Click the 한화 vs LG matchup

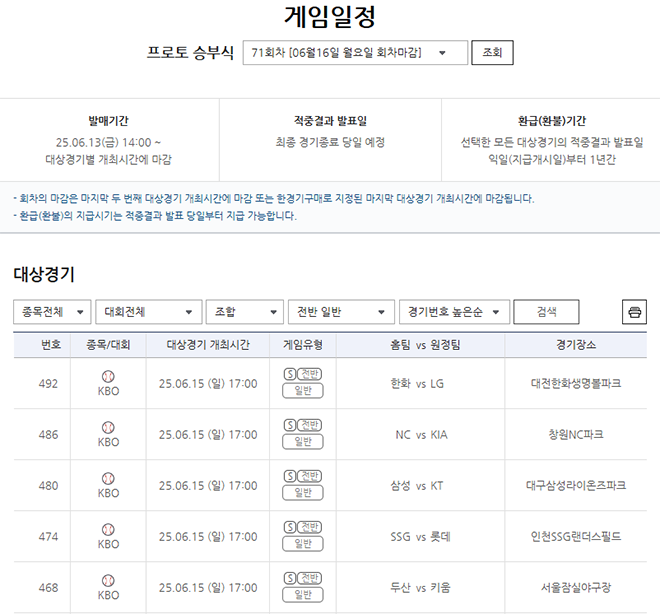(x=417, y=384)
